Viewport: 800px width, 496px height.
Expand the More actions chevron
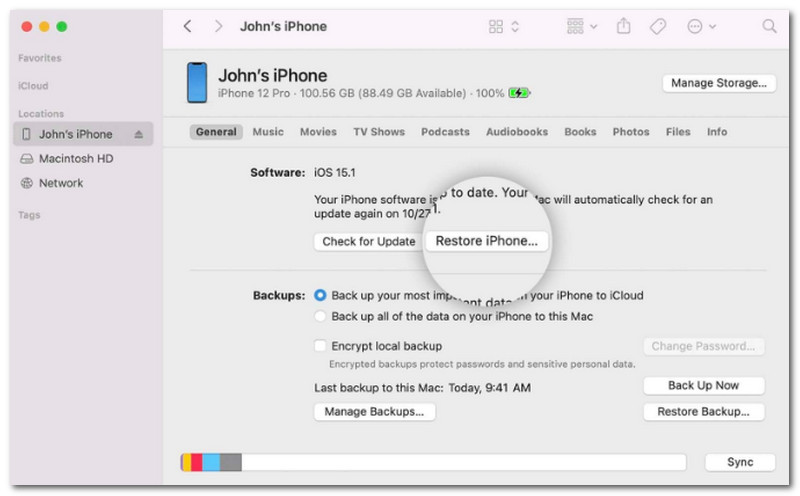[x=713, y=27]
